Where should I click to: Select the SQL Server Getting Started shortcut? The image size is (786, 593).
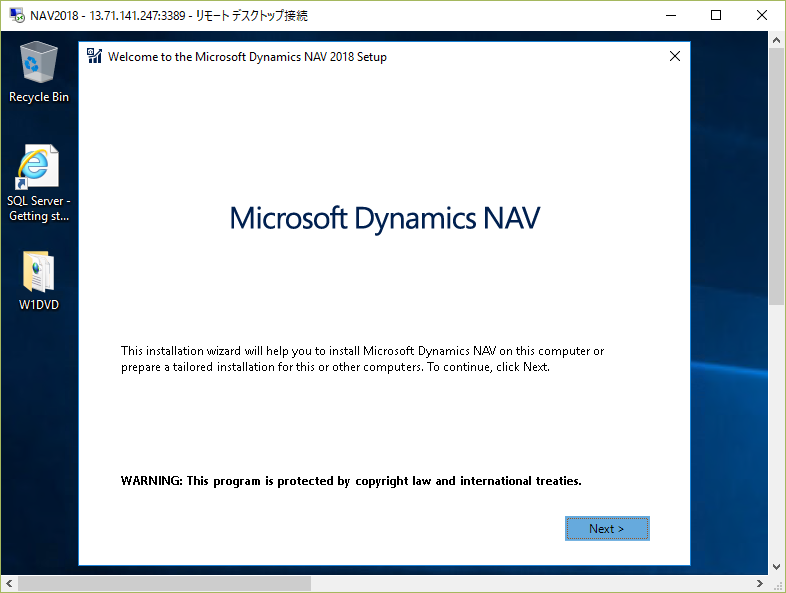[x=39, y=183]
